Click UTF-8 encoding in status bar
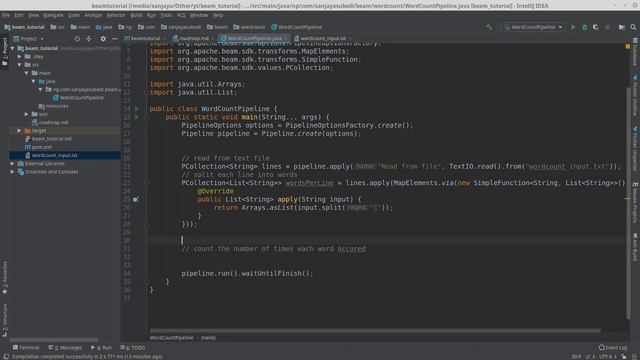Image resolution: width=640 pixels, height=360 pixels. click(x=608, y=356)
